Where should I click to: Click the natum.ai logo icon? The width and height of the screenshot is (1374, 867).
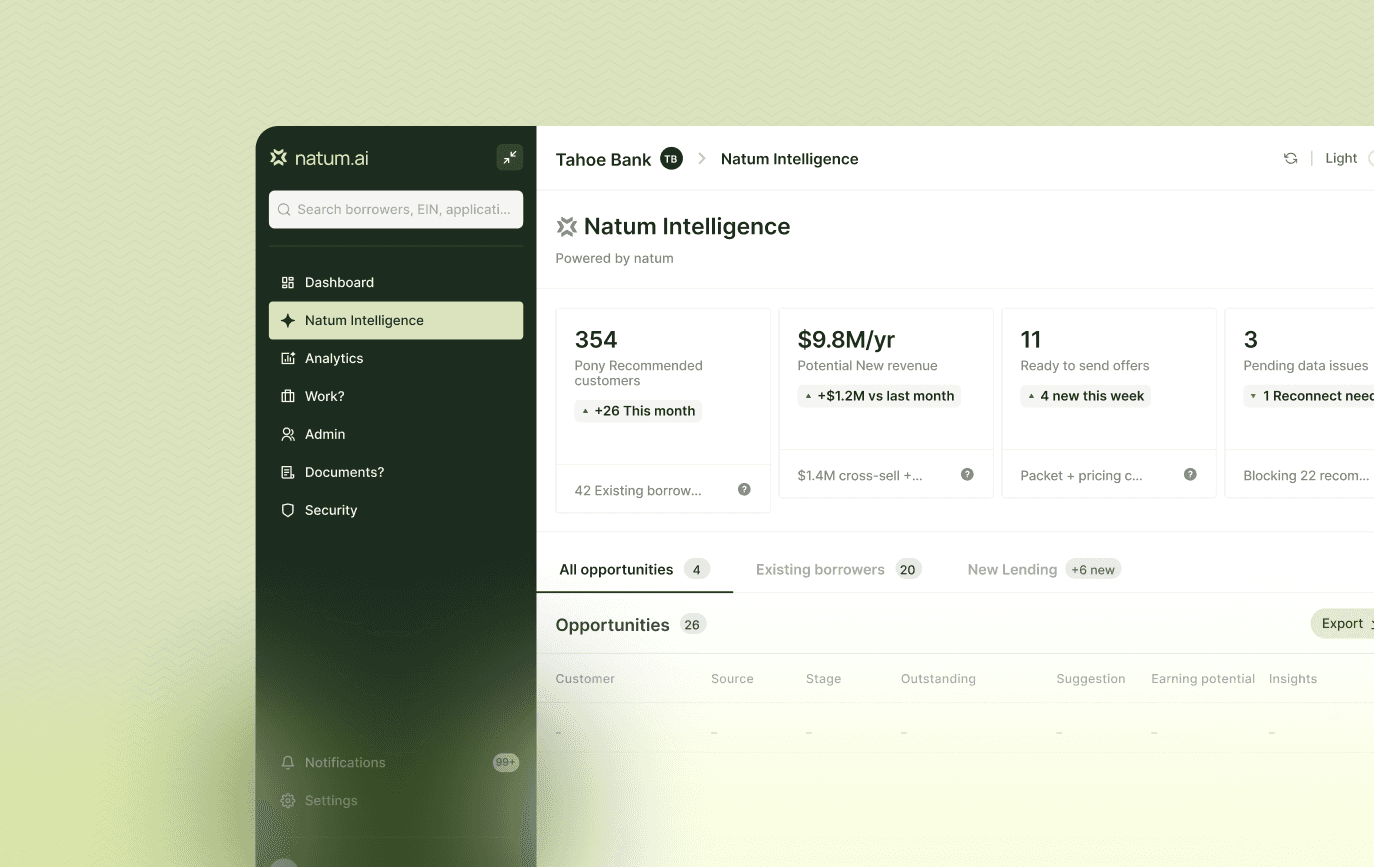click(x=279, y=158)
